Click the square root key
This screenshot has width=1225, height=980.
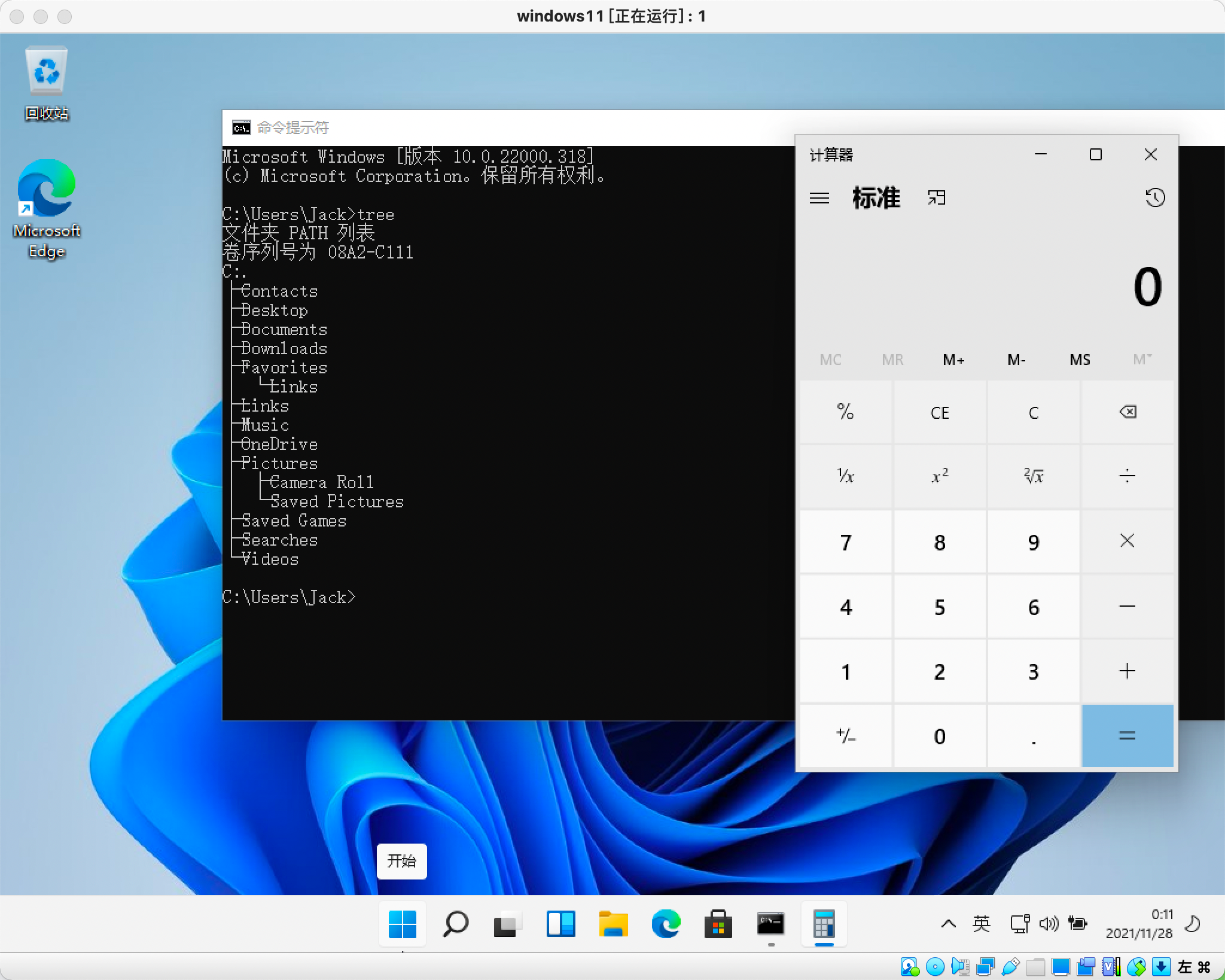pyautogui.click(x=1034, y=477)
